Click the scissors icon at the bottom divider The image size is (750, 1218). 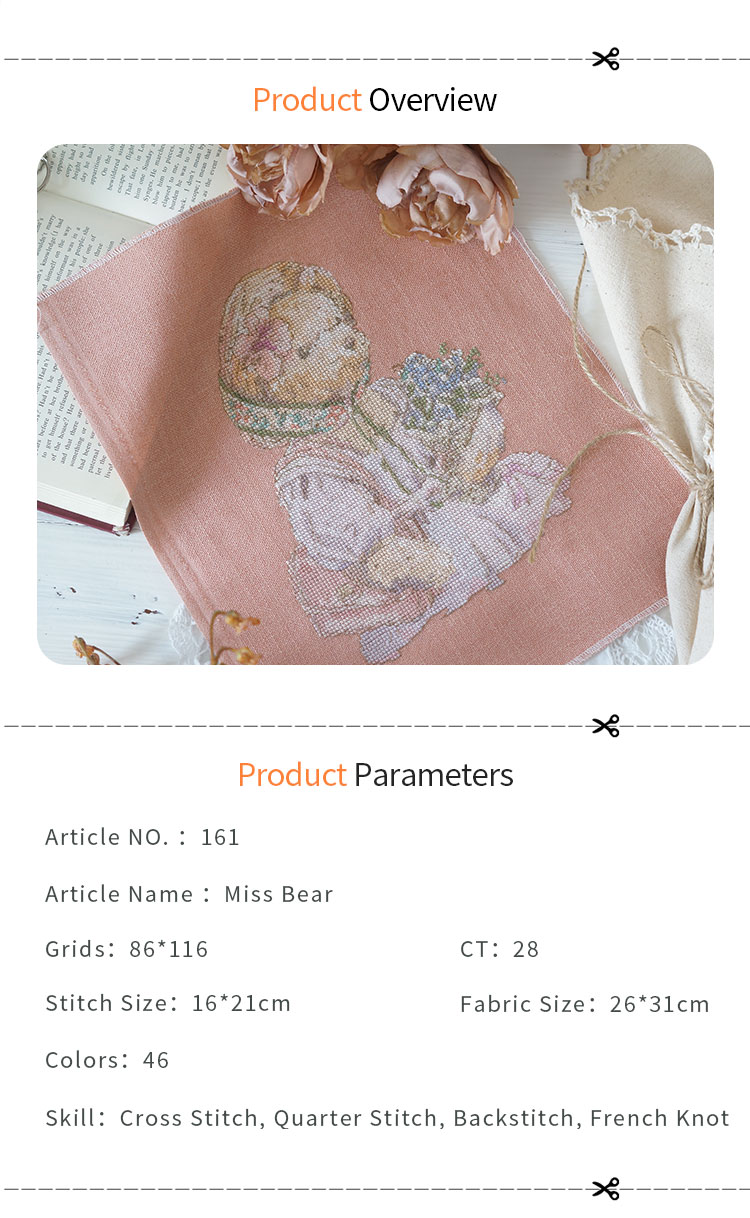605,1188
